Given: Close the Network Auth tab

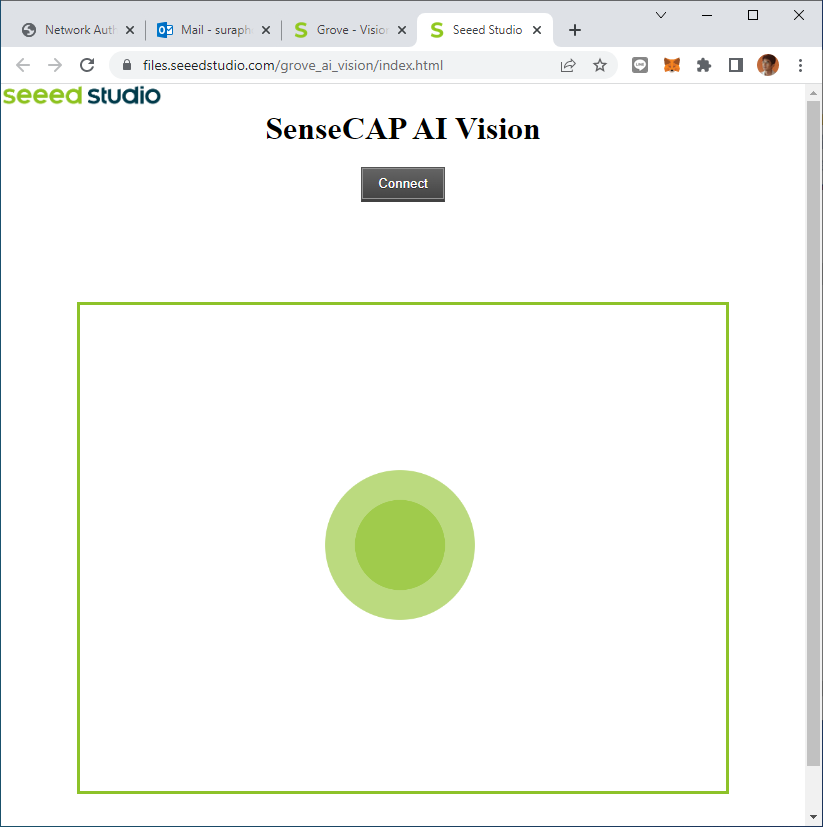Looking at the screenshot, I should pyautogui.click(x=130, y=30).
